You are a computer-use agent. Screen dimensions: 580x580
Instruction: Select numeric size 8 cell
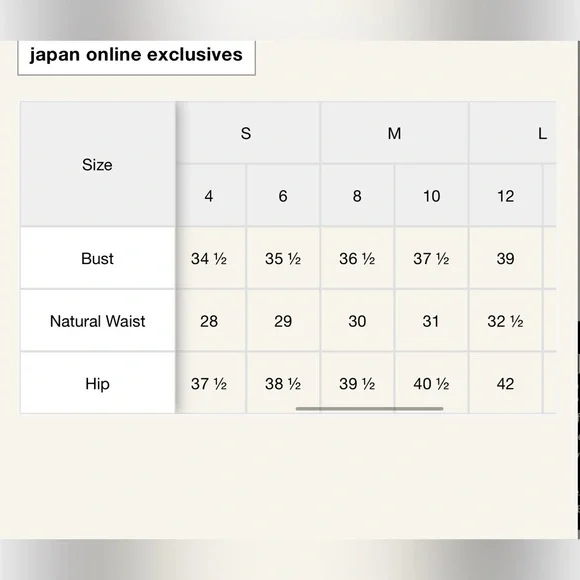[357, 196]
